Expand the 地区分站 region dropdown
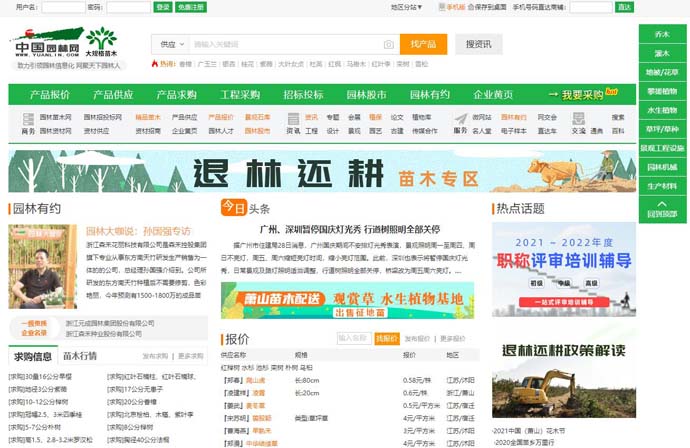This screenshot has width=690, height=448. click(x=406, y=7)
